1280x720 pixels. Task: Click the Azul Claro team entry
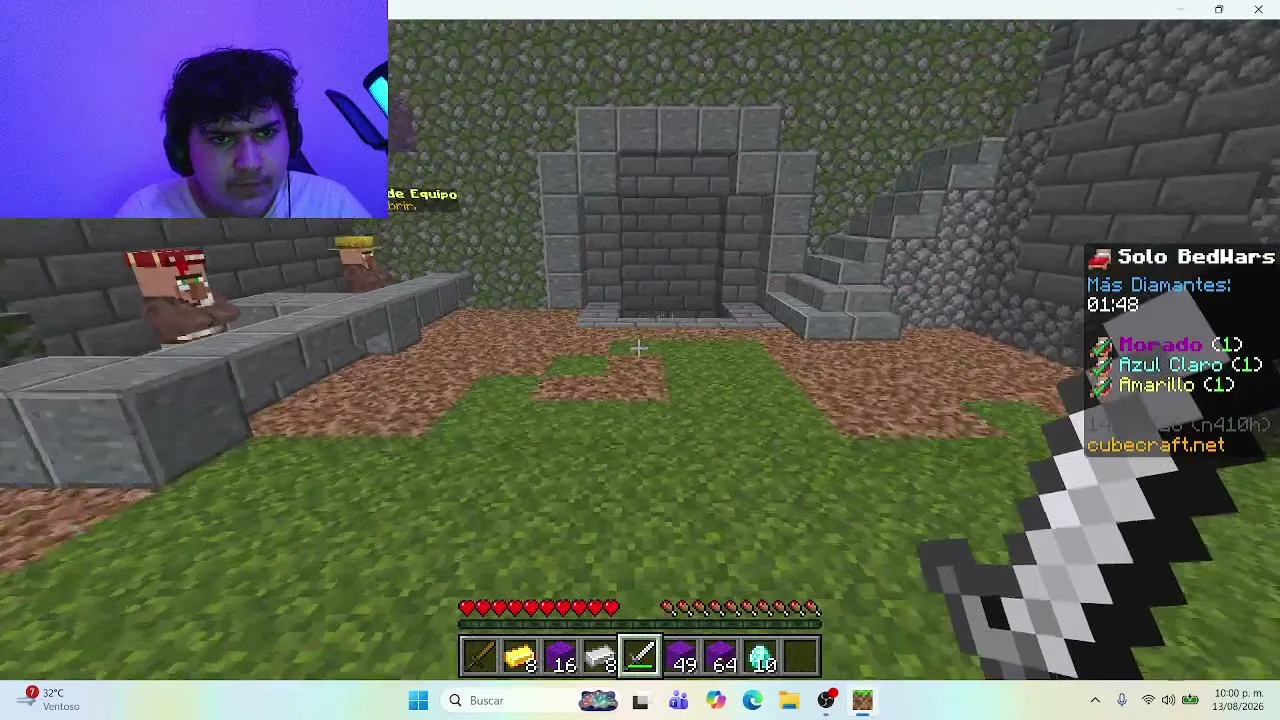pos(1190,365)
